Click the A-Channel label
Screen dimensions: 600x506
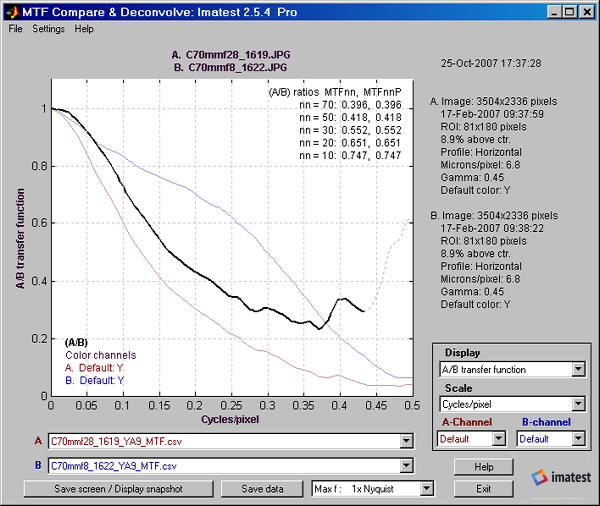(x=467, y=422)
